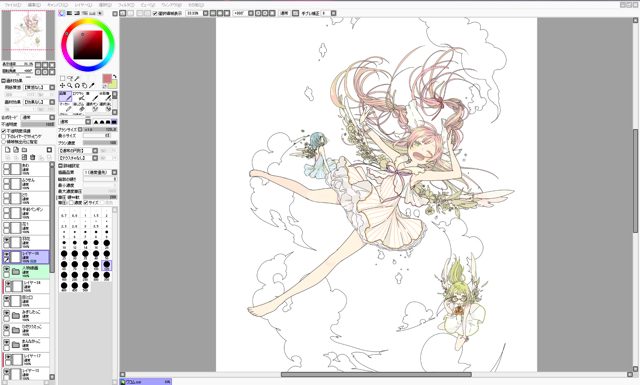The height and width of the screenshot is (385, 640).
Task: Select the lasso selection tool
Action: pos(70,78)
